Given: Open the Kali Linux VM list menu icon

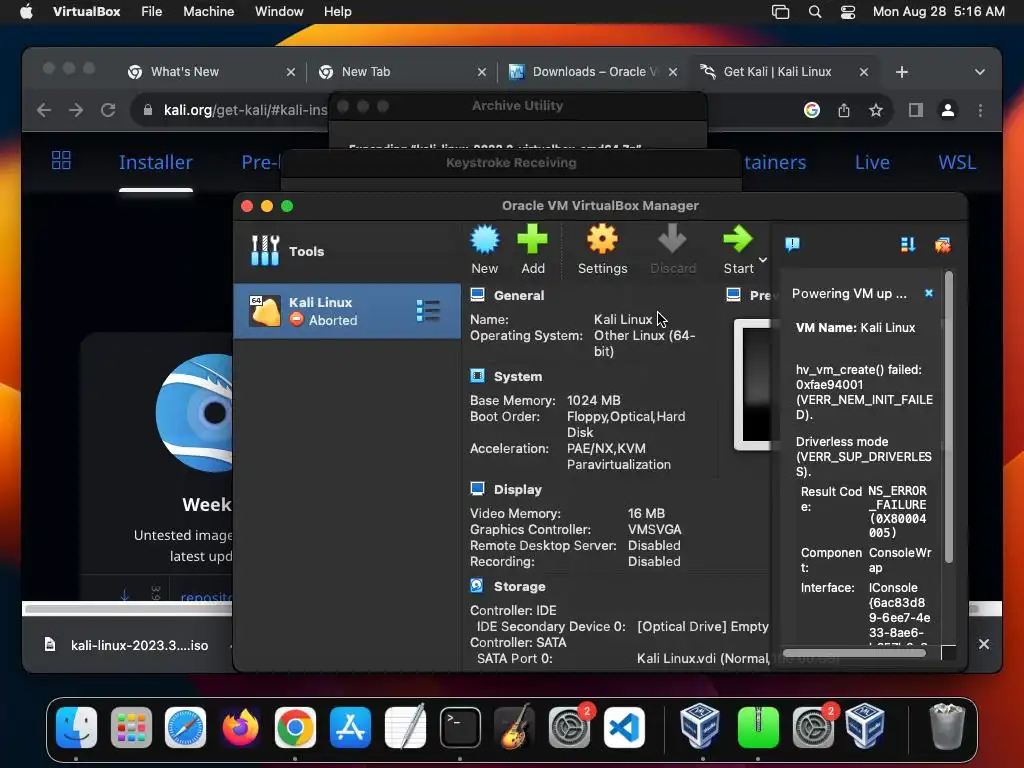Looking at the screenshot, I should [x=428, y=311].
